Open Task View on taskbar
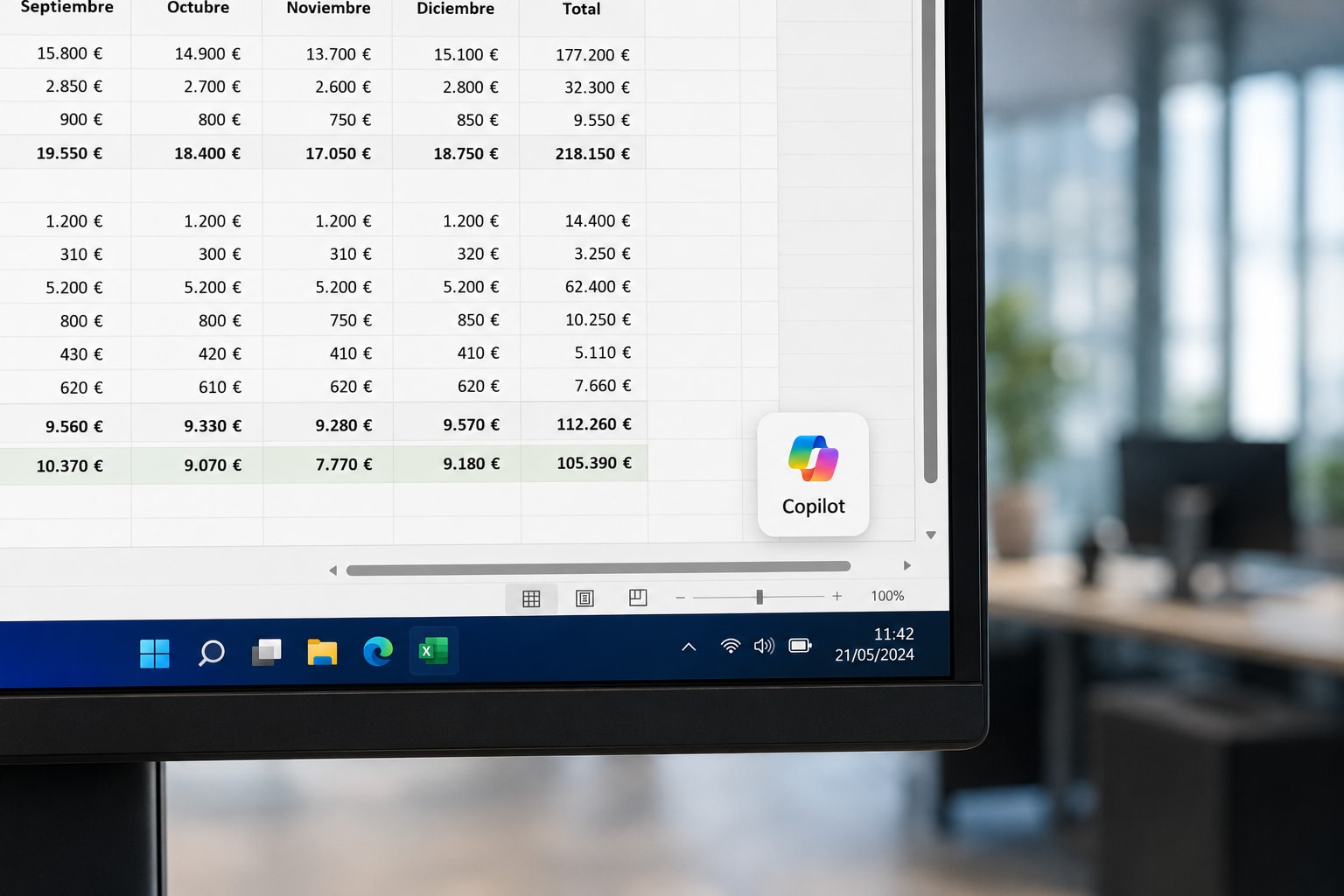1344x896 pixels. [267, 652]
